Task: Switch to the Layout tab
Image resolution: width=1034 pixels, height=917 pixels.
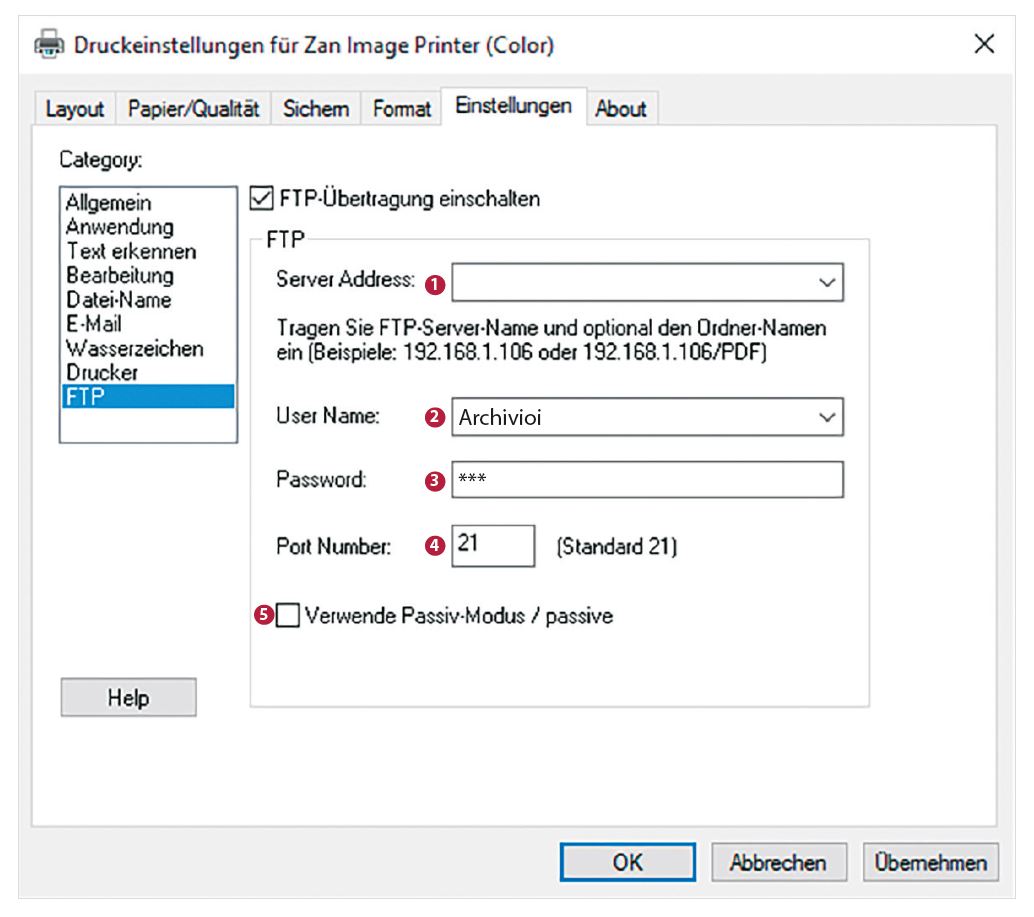Action: 77,109
